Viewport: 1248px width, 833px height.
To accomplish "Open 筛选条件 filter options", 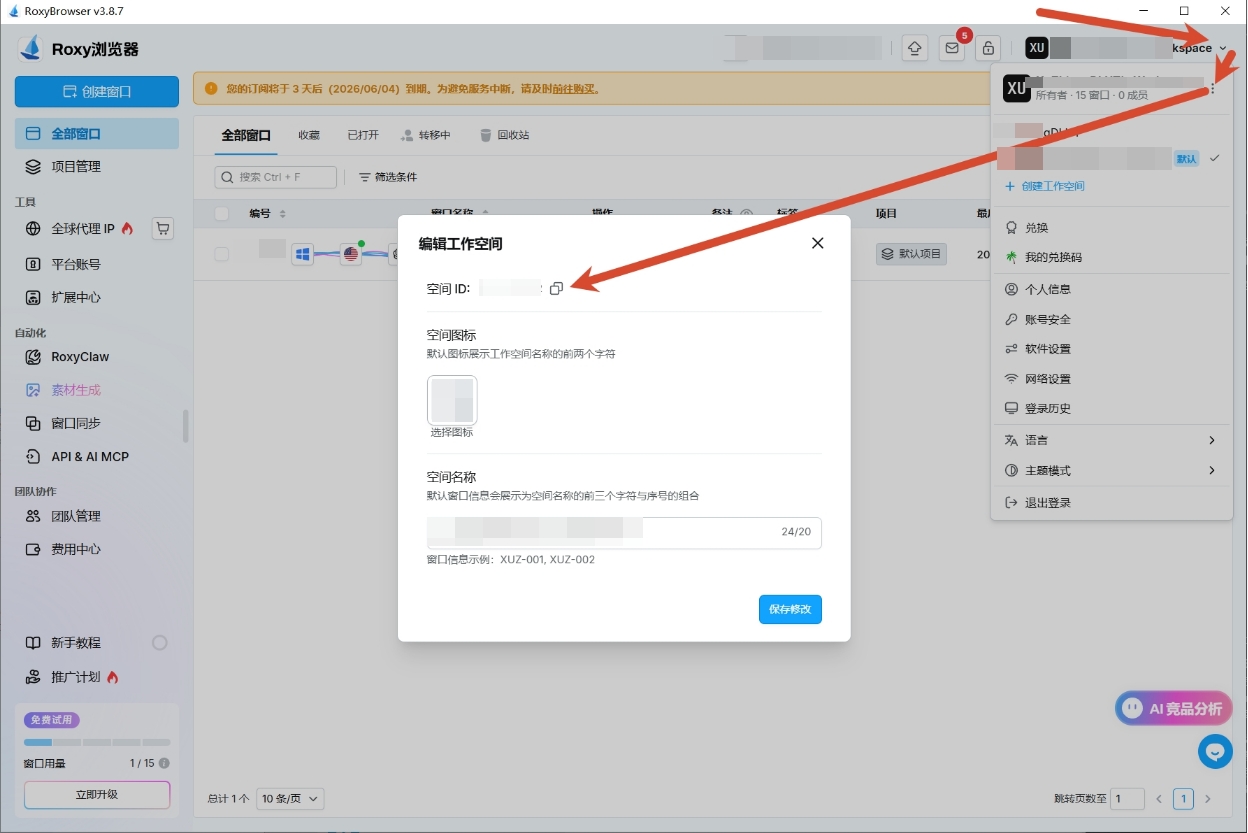I will point(388,177).
